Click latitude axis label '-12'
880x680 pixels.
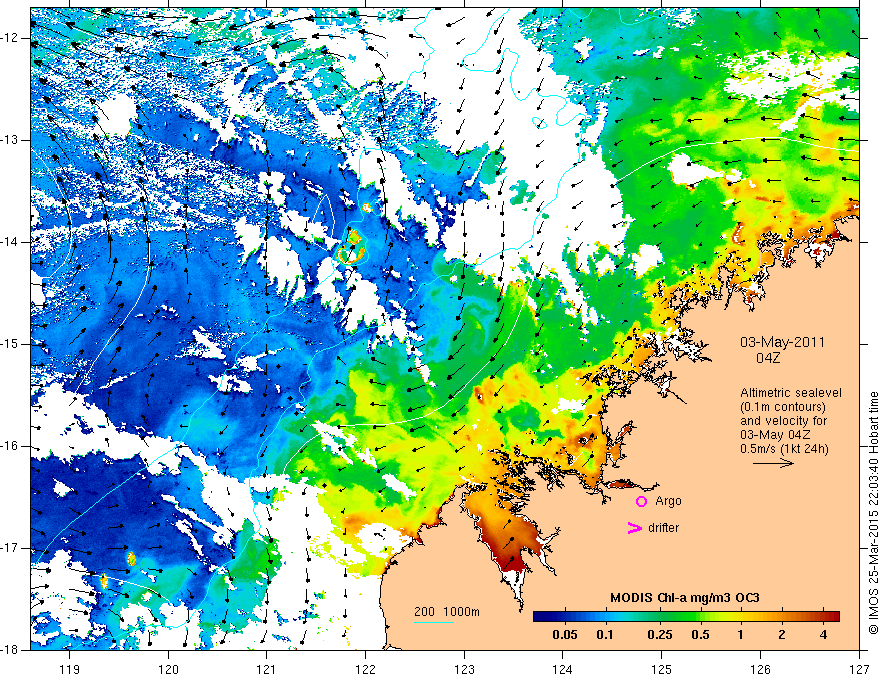[10, 38]
